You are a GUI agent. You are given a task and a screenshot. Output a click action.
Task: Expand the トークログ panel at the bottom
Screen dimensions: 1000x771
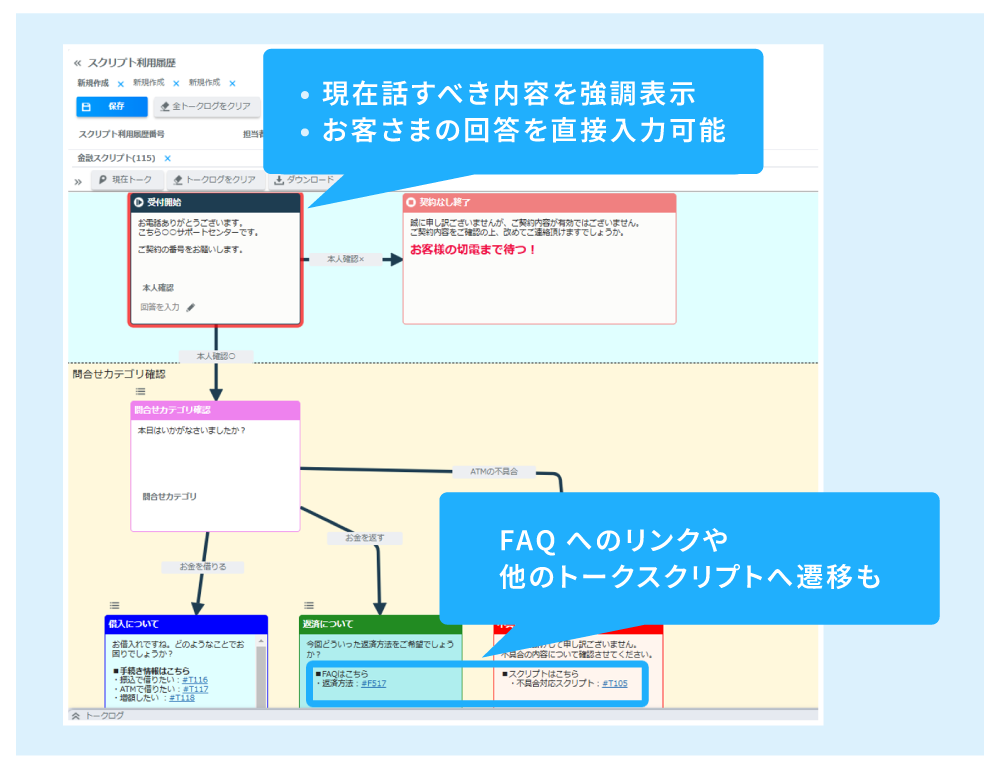[x=75, y=715]
